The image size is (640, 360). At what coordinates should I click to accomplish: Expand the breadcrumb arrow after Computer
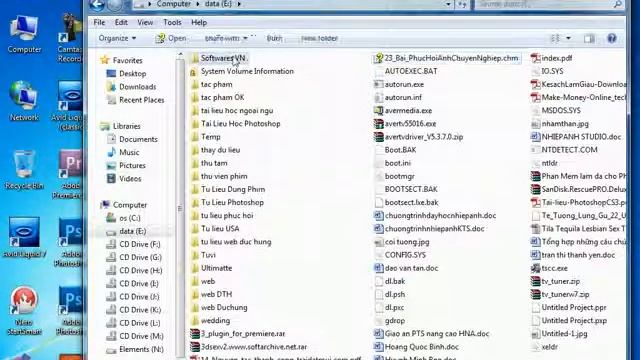[198, 4]
